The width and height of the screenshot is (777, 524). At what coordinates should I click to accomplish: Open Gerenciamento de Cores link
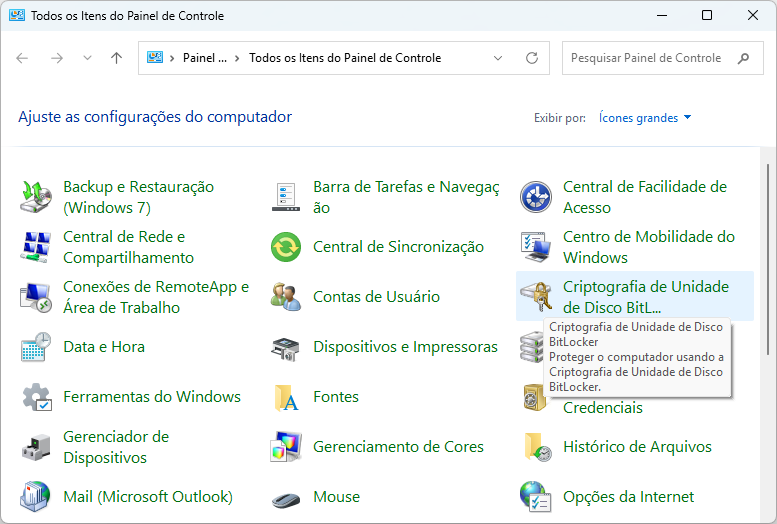coord(398,447)
